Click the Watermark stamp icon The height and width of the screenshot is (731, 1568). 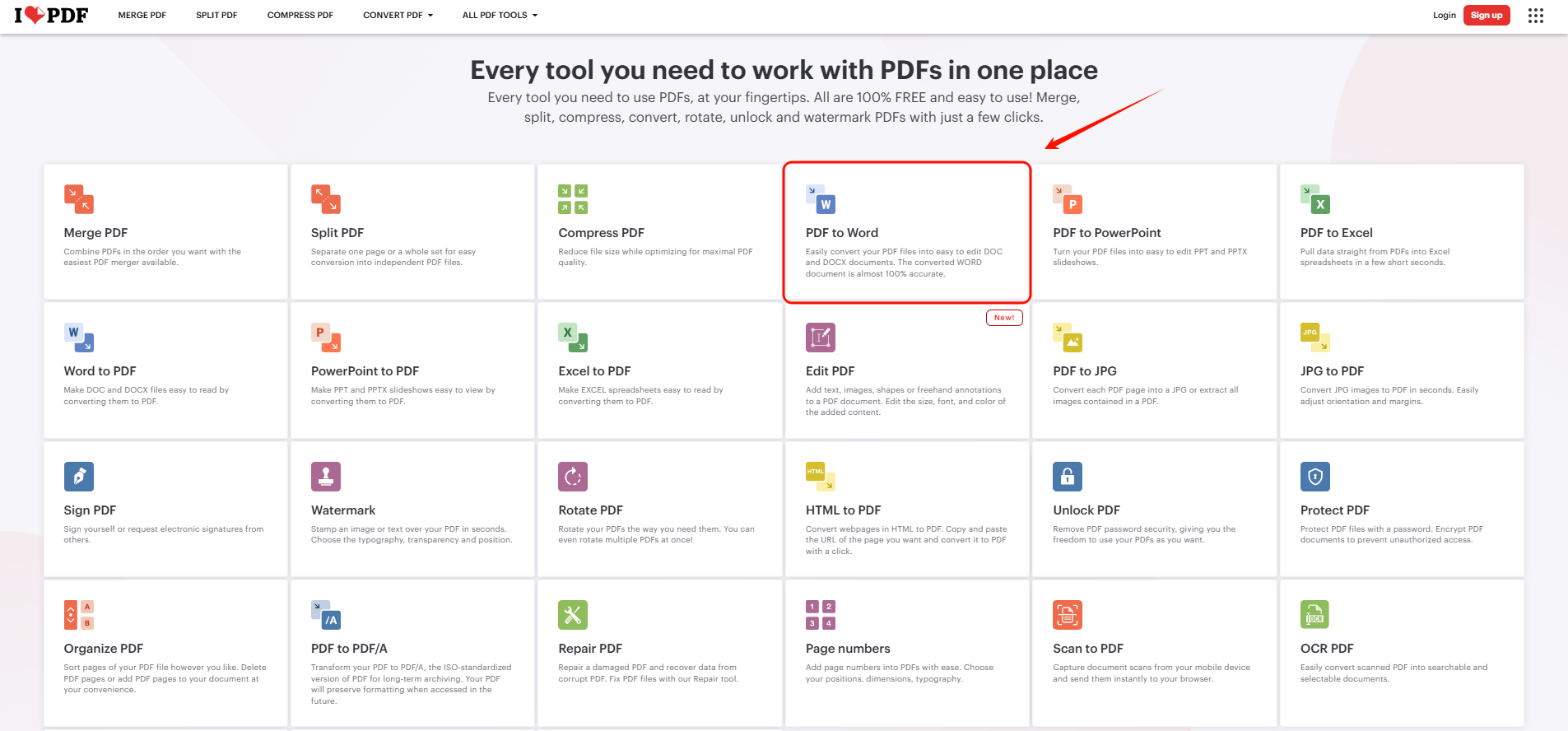tap(326, 477)
